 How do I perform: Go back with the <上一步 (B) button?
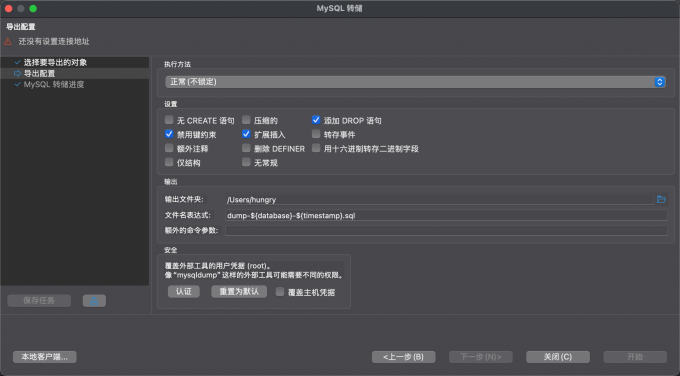click(x=403, y=357)
